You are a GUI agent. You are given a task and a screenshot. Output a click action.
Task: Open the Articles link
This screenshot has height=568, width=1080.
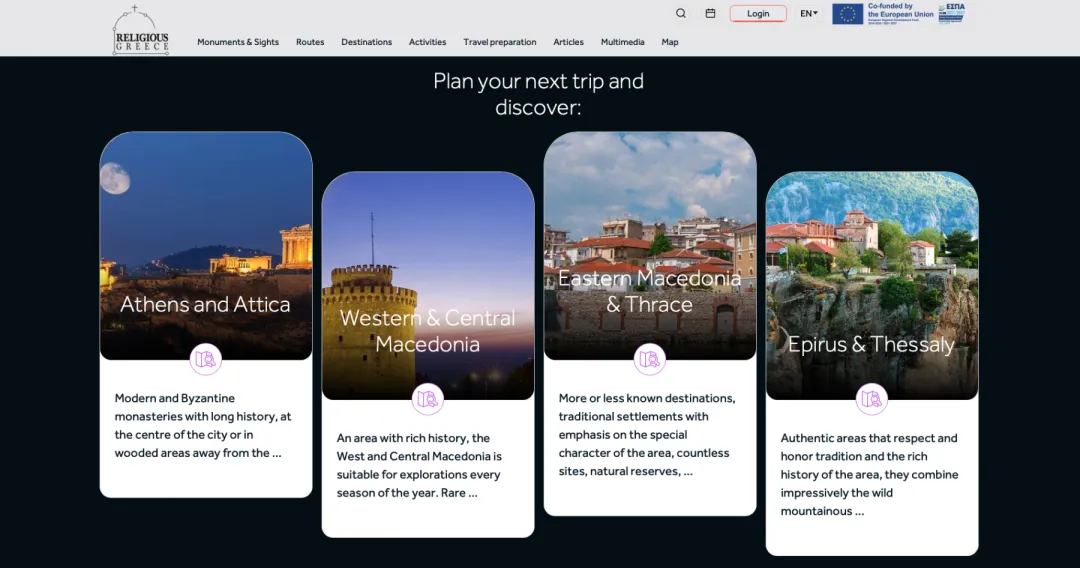pyautogui.click(x=568, y=42)
